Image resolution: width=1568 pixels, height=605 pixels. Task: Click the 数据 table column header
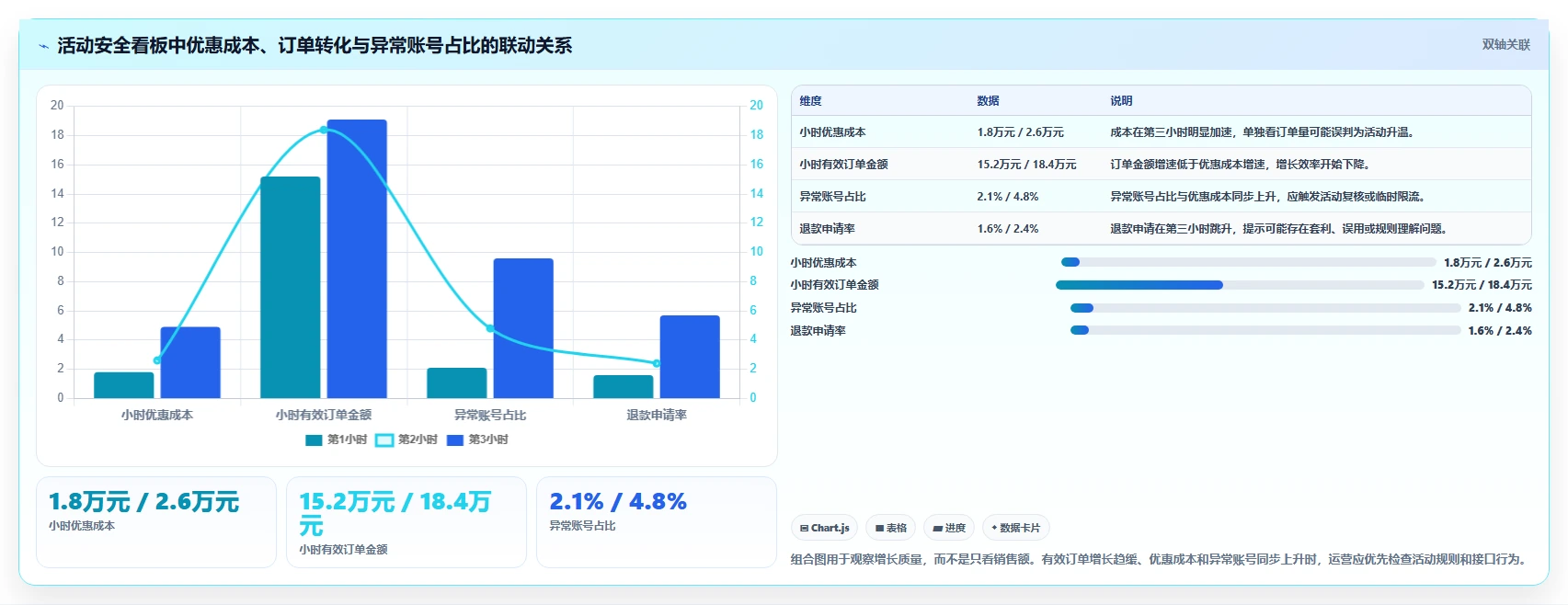click(988, 101)
